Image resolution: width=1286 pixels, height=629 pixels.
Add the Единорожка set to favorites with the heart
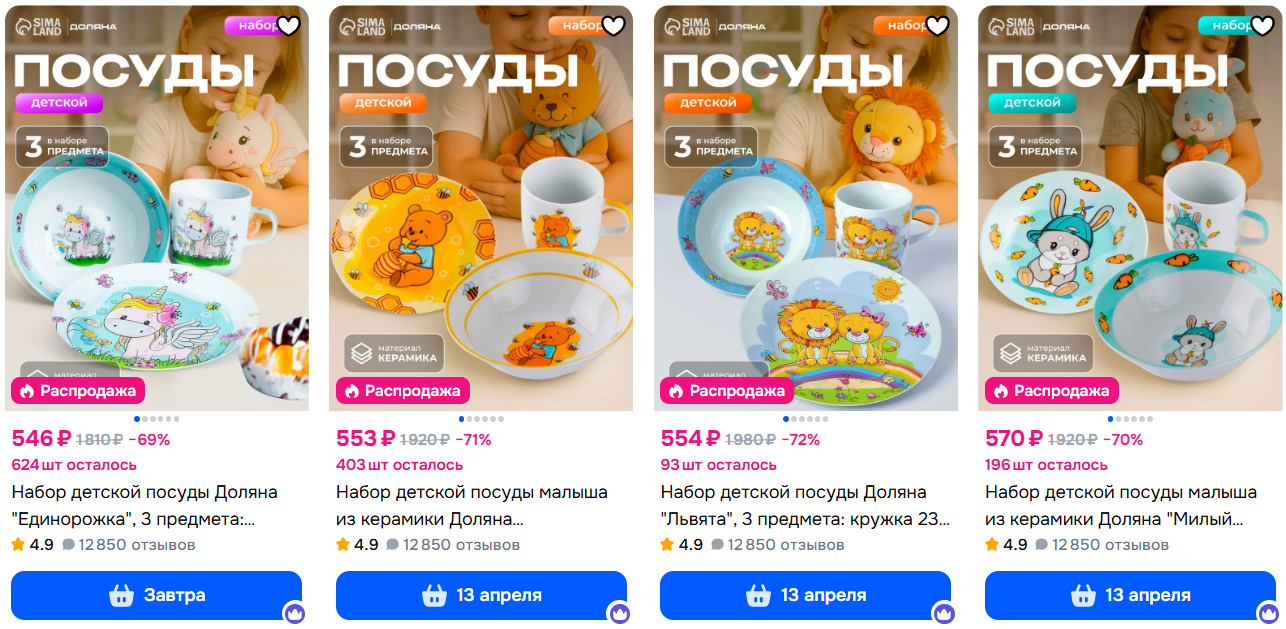[x=288, y=26]
